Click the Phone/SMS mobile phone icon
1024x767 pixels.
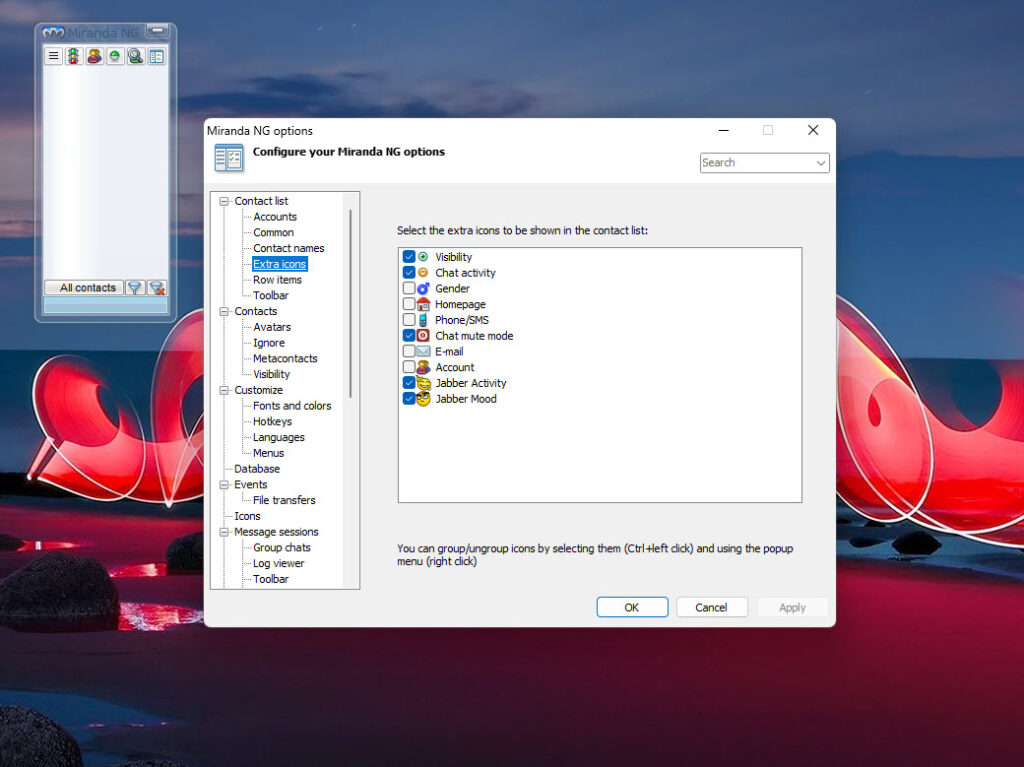pyautogui.click(x=423, y=319)
